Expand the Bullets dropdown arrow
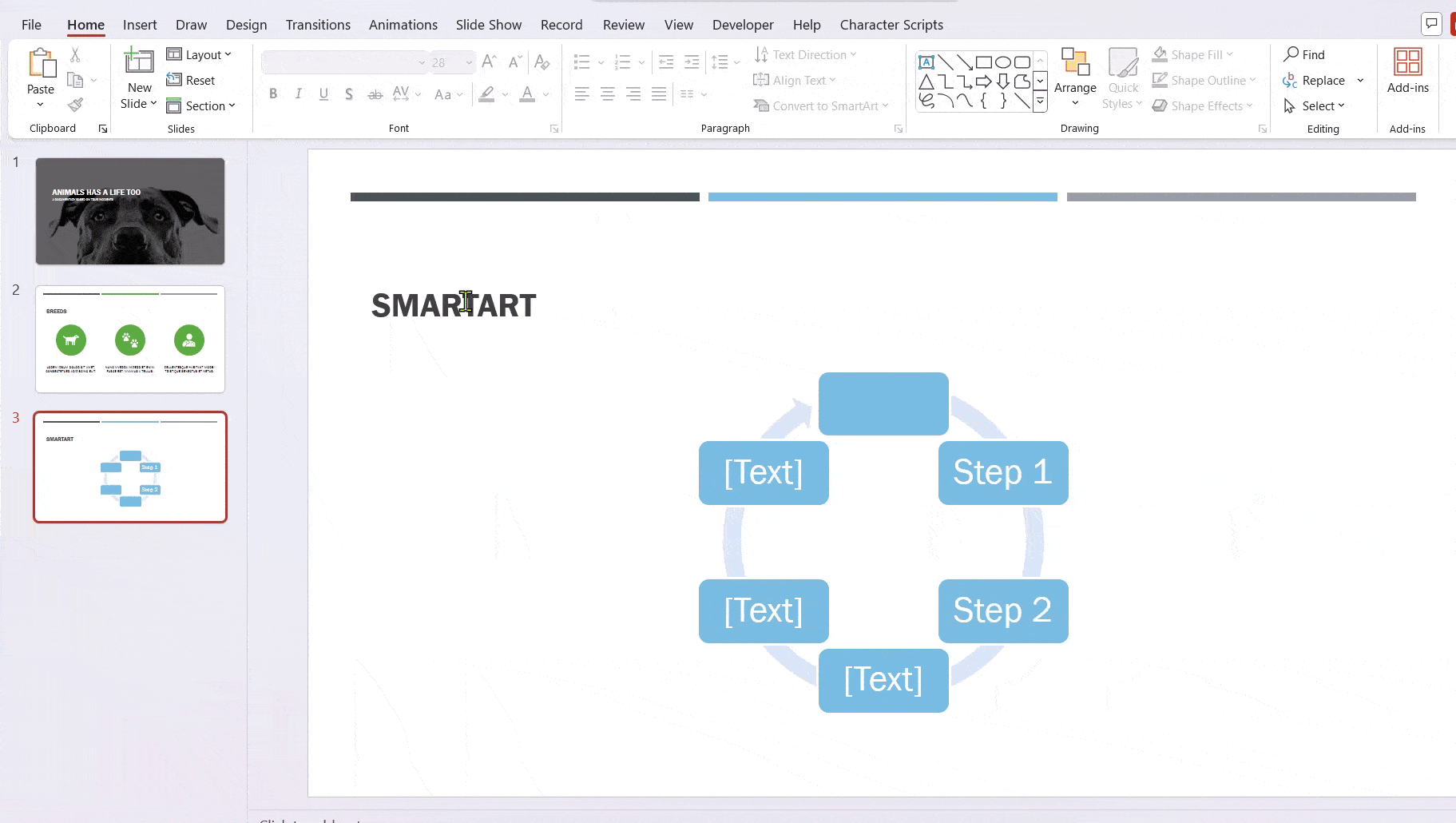Screen dimensions: 1456x823 click(601, 62)
